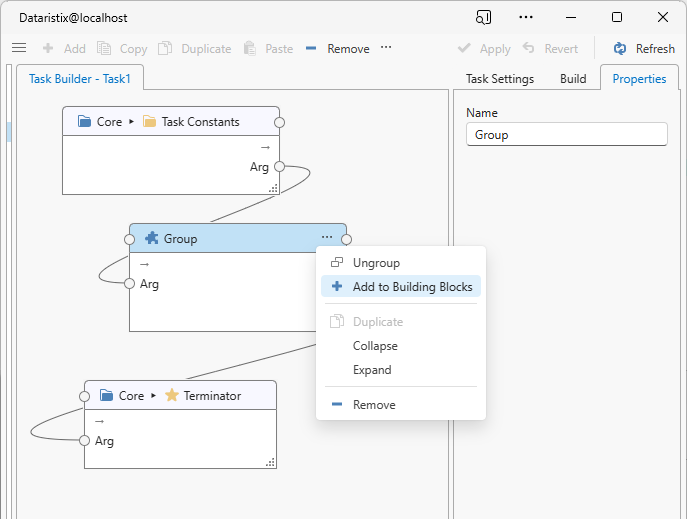This screenshot has width=687, height=519.
Task: Select the Properties tab
Action: [x=639, y=79]
